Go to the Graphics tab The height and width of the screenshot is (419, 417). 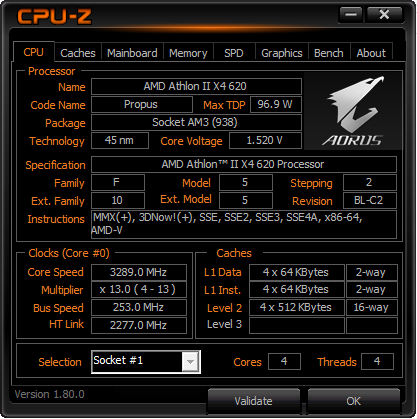click(x=282, y=53)
